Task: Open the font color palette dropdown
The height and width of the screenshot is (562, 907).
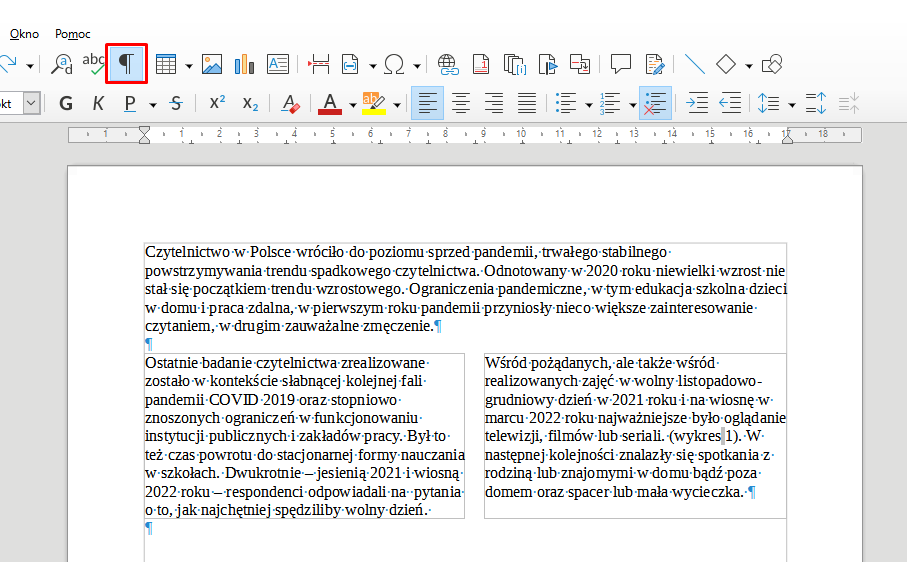Action: coord(353,105)
